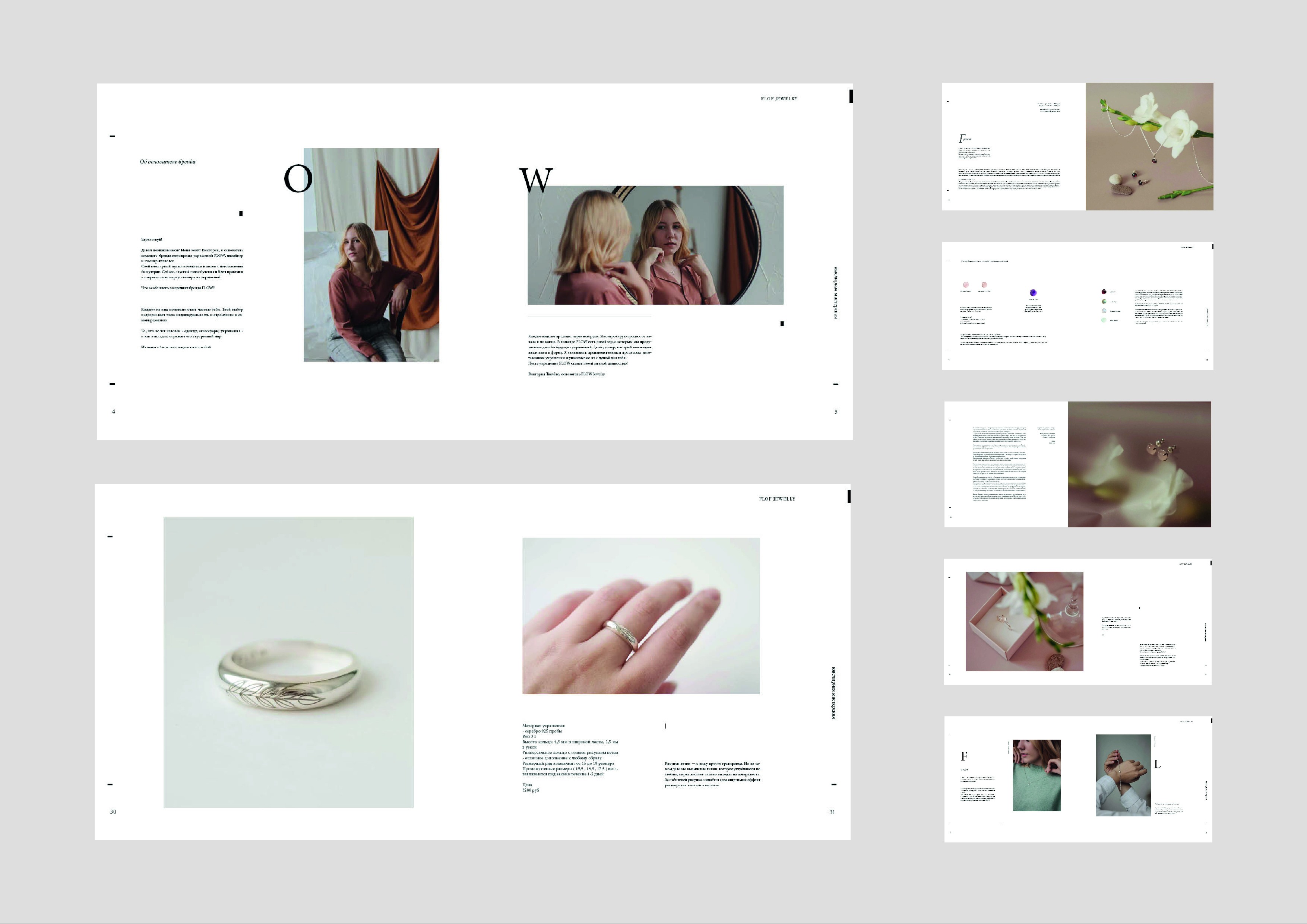1307x924 pixels.
Task: Select the photo of the woman looking into a round mirror
Action: coord(656,245)
